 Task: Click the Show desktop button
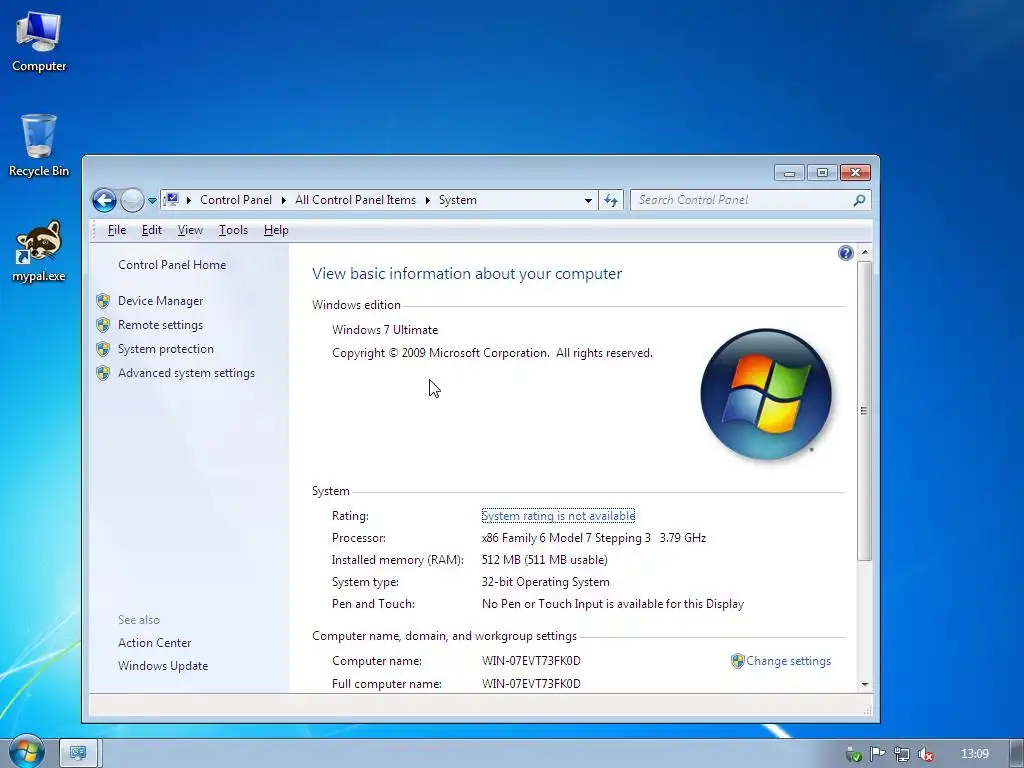[x=1017, y=754]
